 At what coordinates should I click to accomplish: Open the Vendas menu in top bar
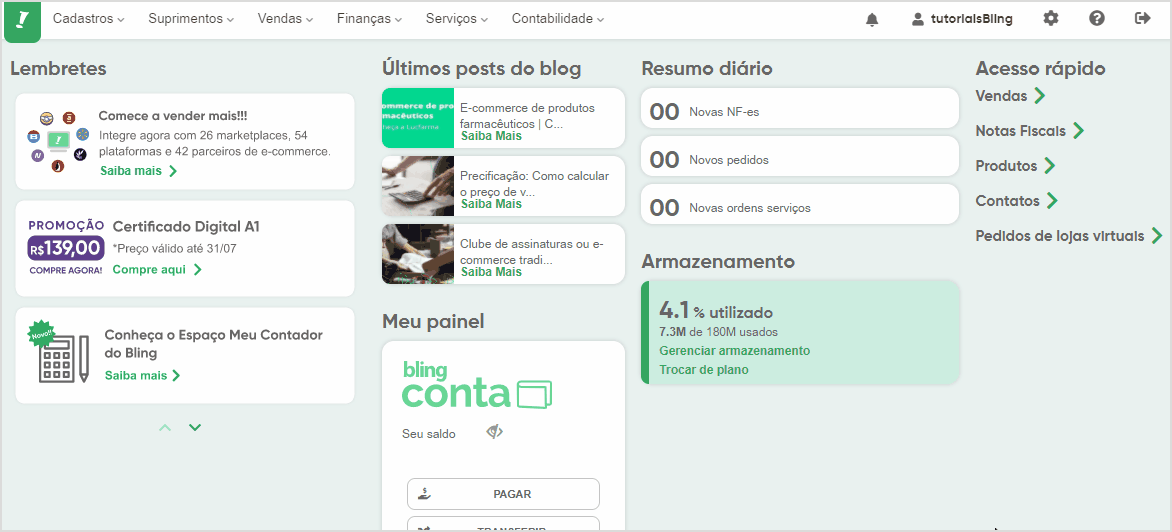(286, 19)
